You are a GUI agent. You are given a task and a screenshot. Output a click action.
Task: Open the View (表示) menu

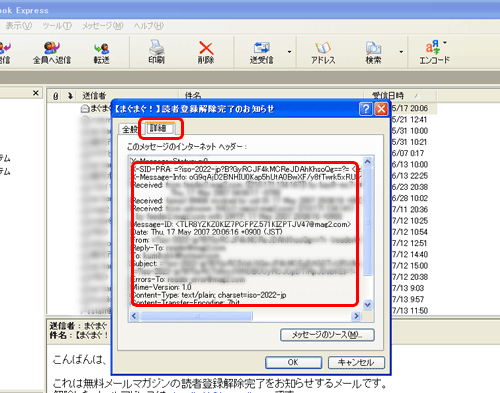tap(19, 26)
